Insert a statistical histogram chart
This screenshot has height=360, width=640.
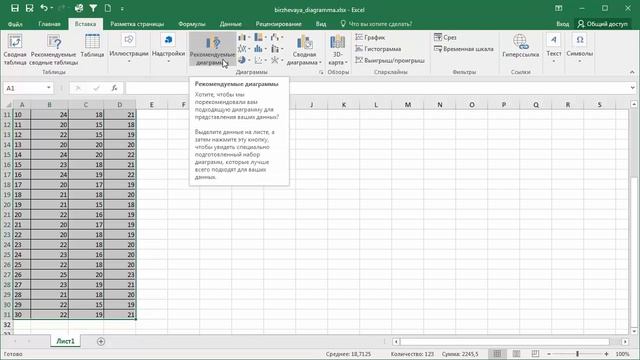[x=260, y=49]
